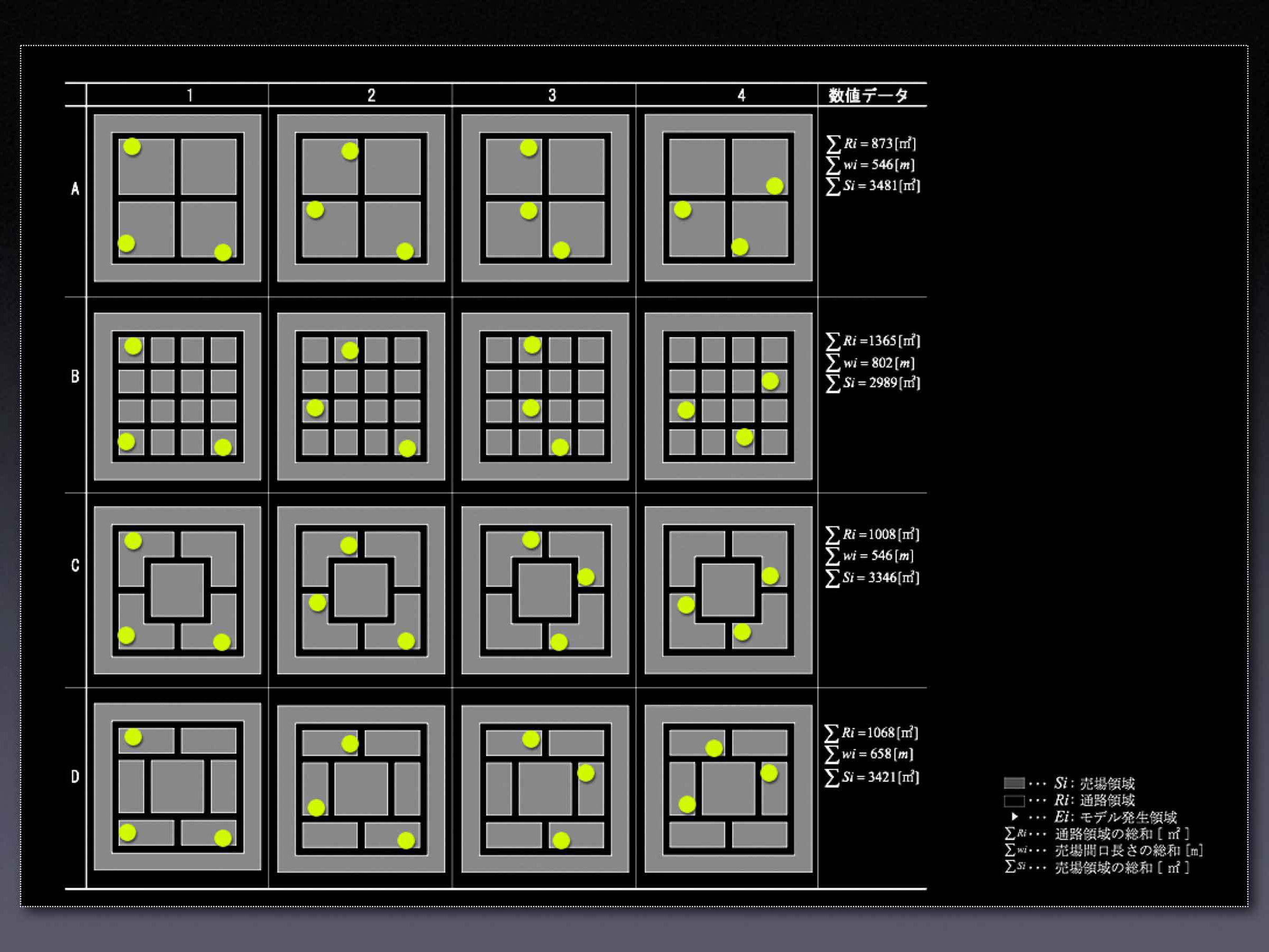The image size is (1269, 952).
Task: Click the black Ri swatch in legend
Action: point(1014,801)
